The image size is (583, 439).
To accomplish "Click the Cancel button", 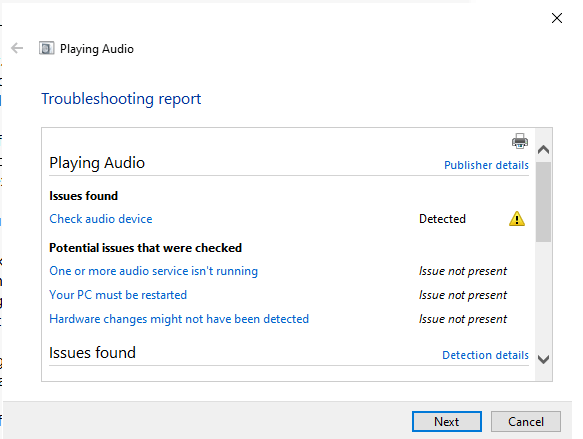I will click(x=526, y=422).
